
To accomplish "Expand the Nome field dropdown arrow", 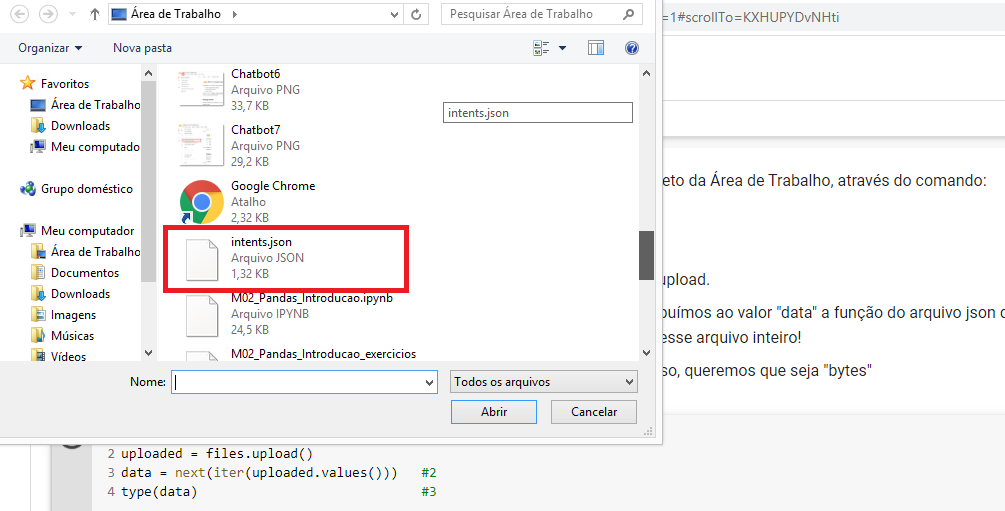I will click(429, 382).
